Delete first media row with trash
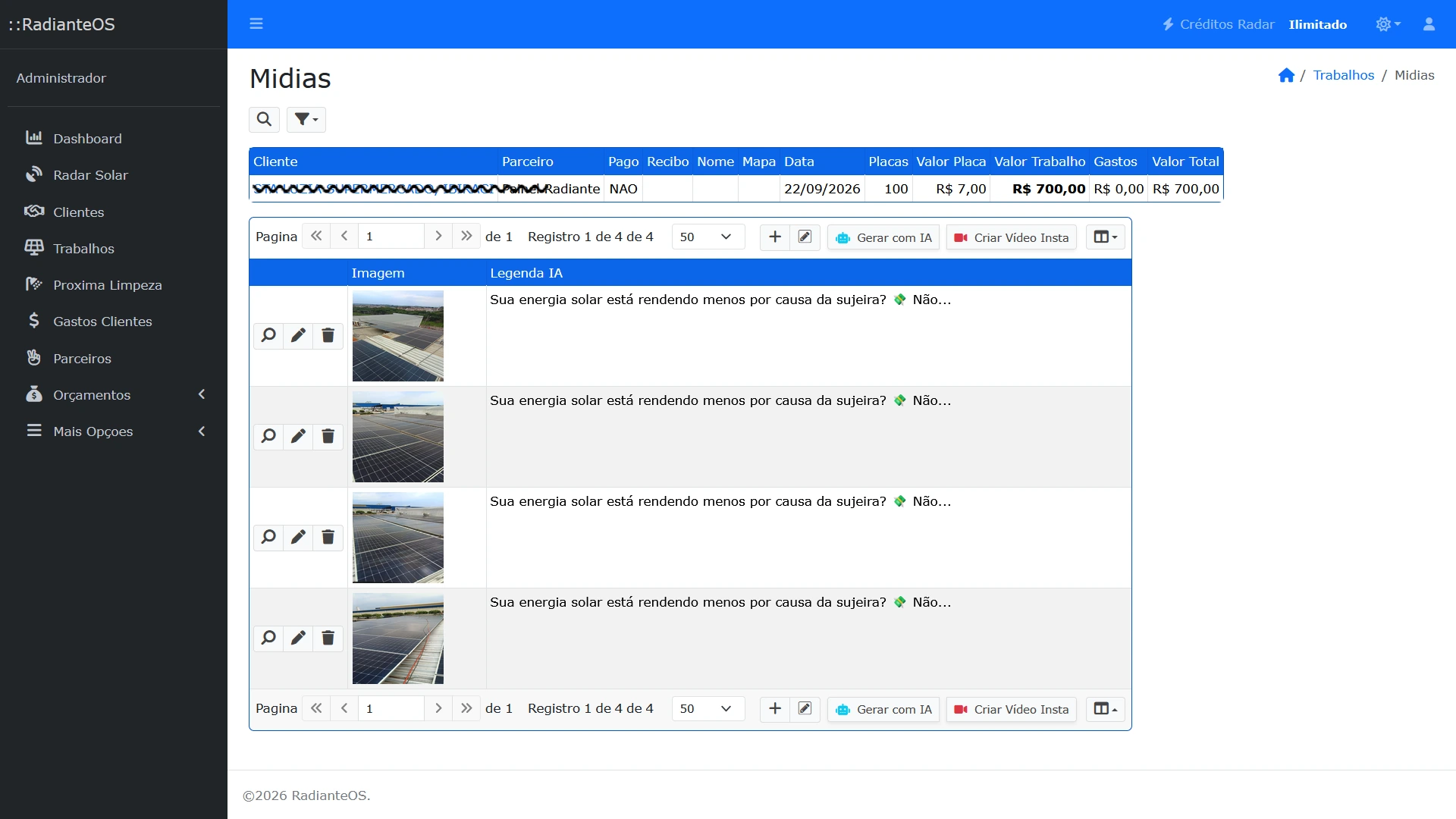Image resolution: width=1456 pixels, height=819 pixels. [x=328, y=335]
